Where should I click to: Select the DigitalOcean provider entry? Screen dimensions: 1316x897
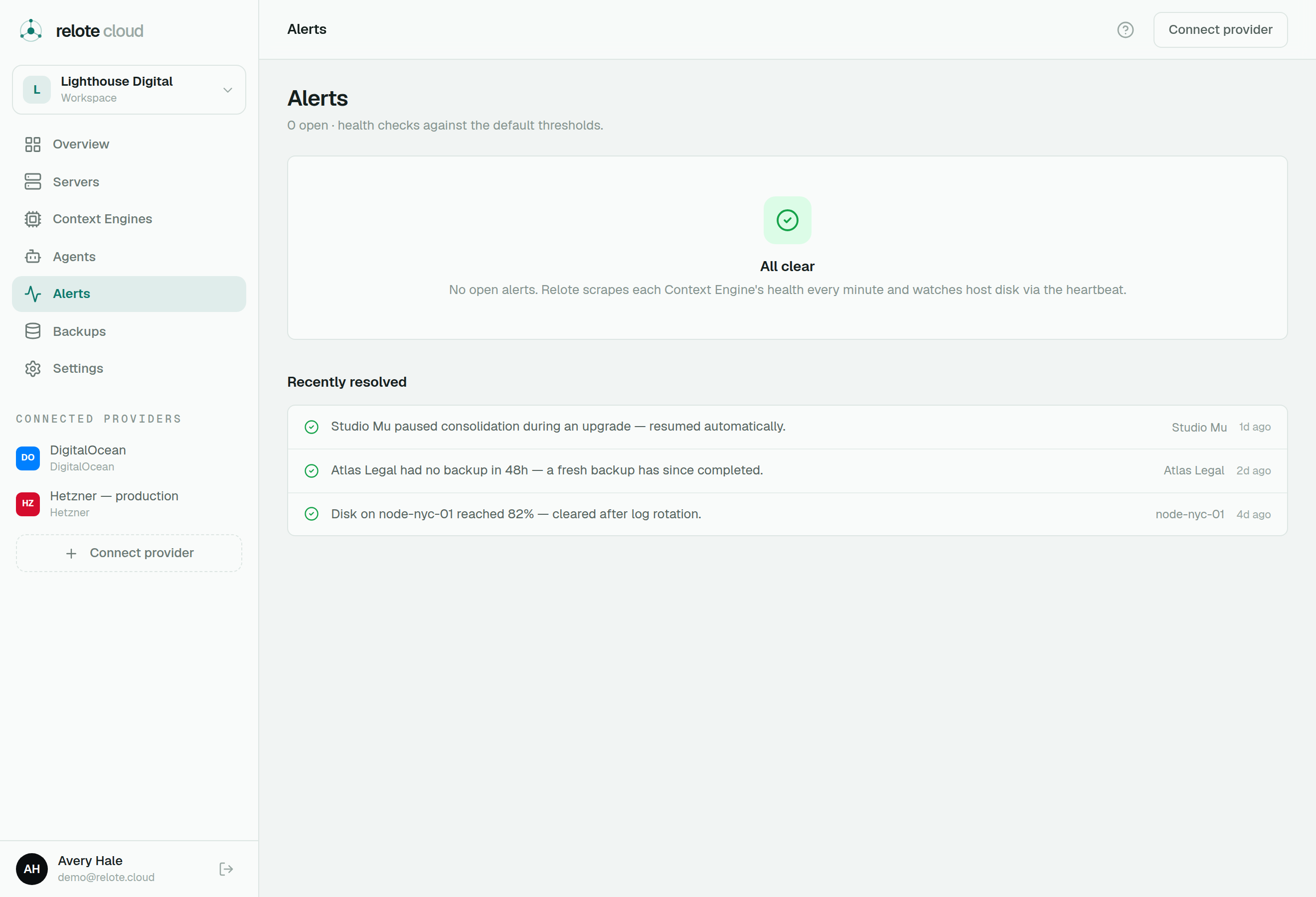pyautogui.click(x=129, y=458)
